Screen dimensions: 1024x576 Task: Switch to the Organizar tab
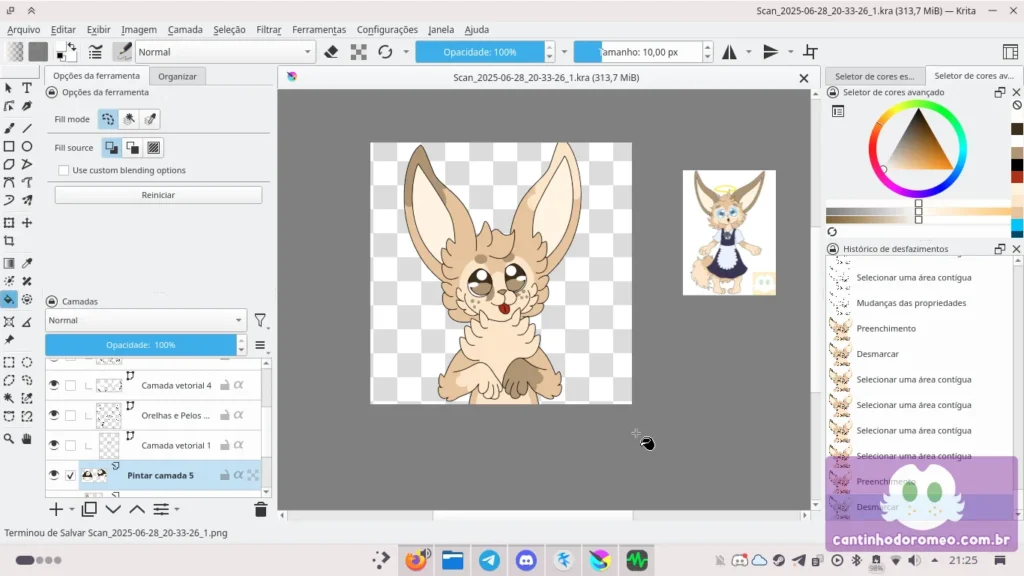(177, 76)
